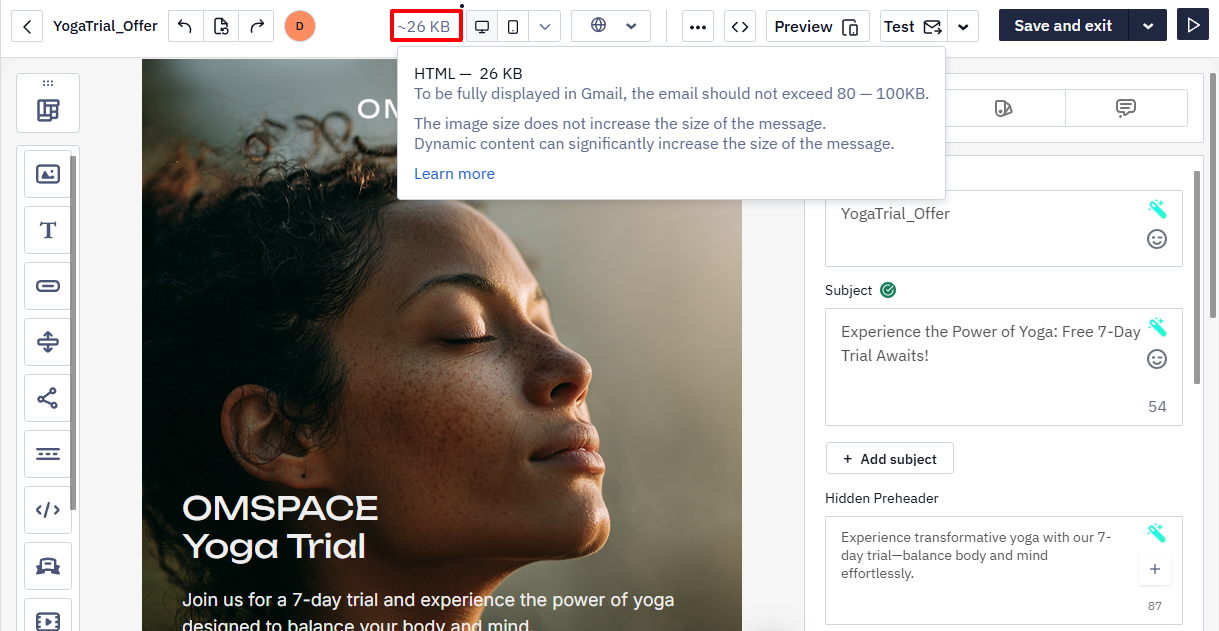
Task: Grab the dotted drag handle above the structures icon
Action: pyautogui.click(x=48, y=83)
